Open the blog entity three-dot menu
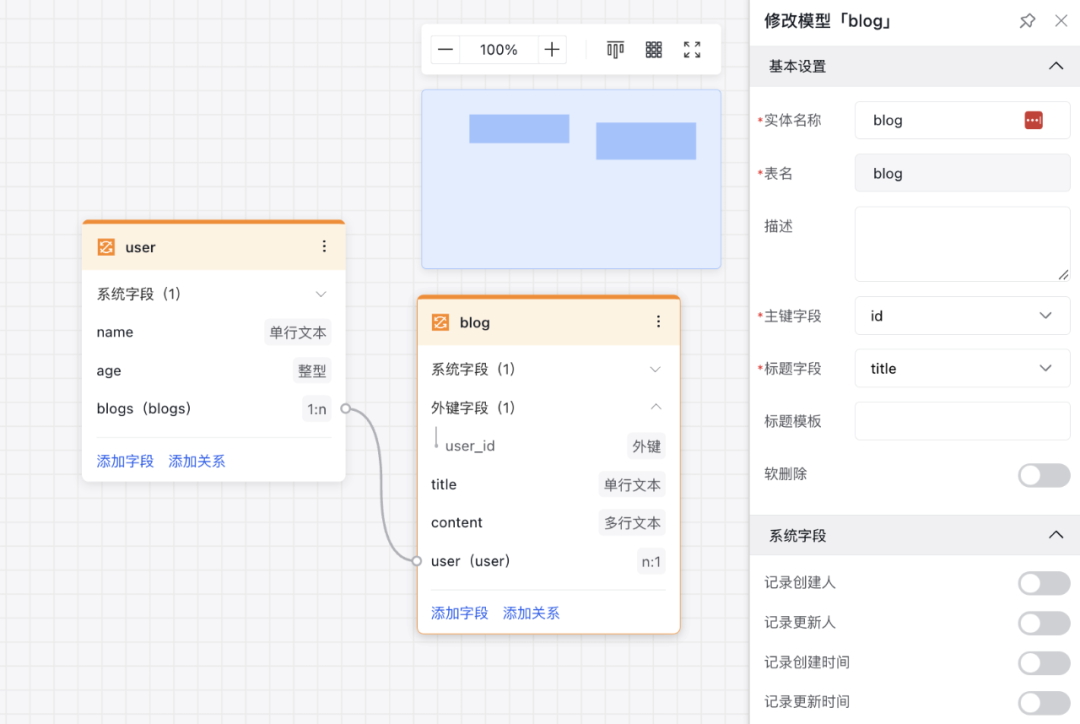 pos(658,322)
